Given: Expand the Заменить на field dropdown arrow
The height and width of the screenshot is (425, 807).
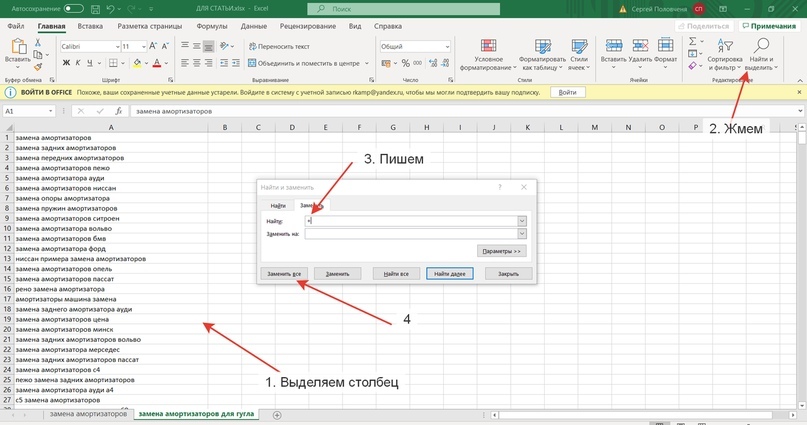Looking at the screenshot, I should (x=522, y=234).
